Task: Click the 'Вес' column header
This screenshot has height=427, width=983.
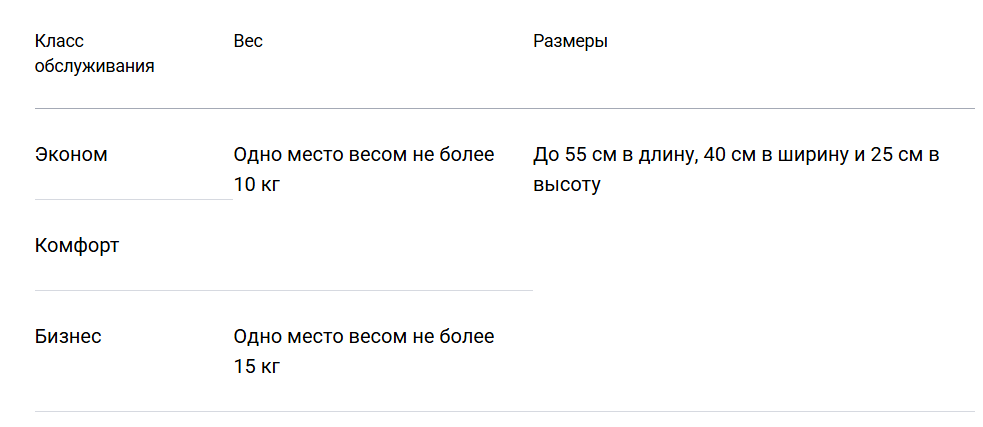Action: [248, 41]
